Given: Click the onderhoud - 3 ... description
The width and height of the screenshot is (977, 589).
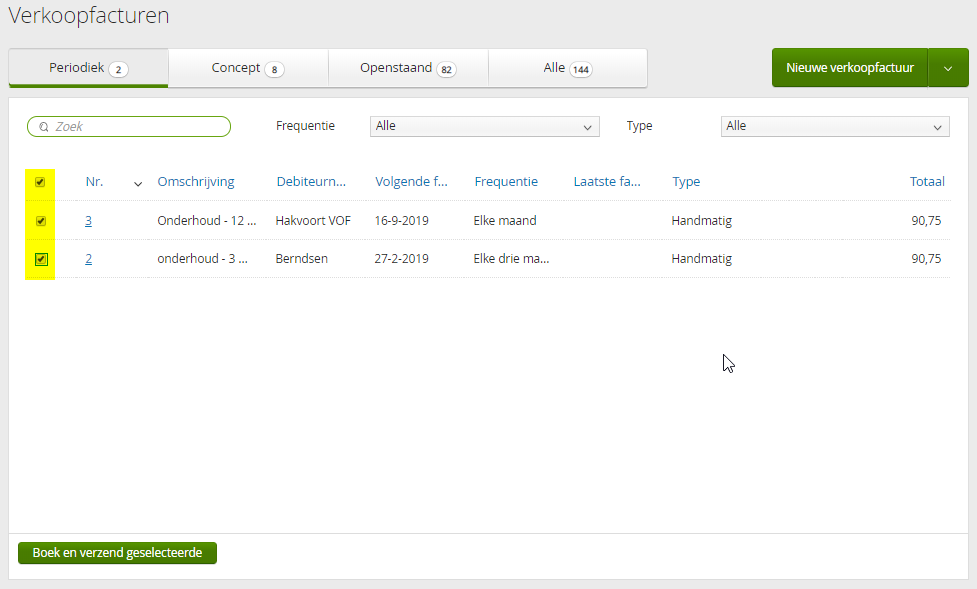Looking at the screenshot, I should pyautogui.click(x=203, y=259).
